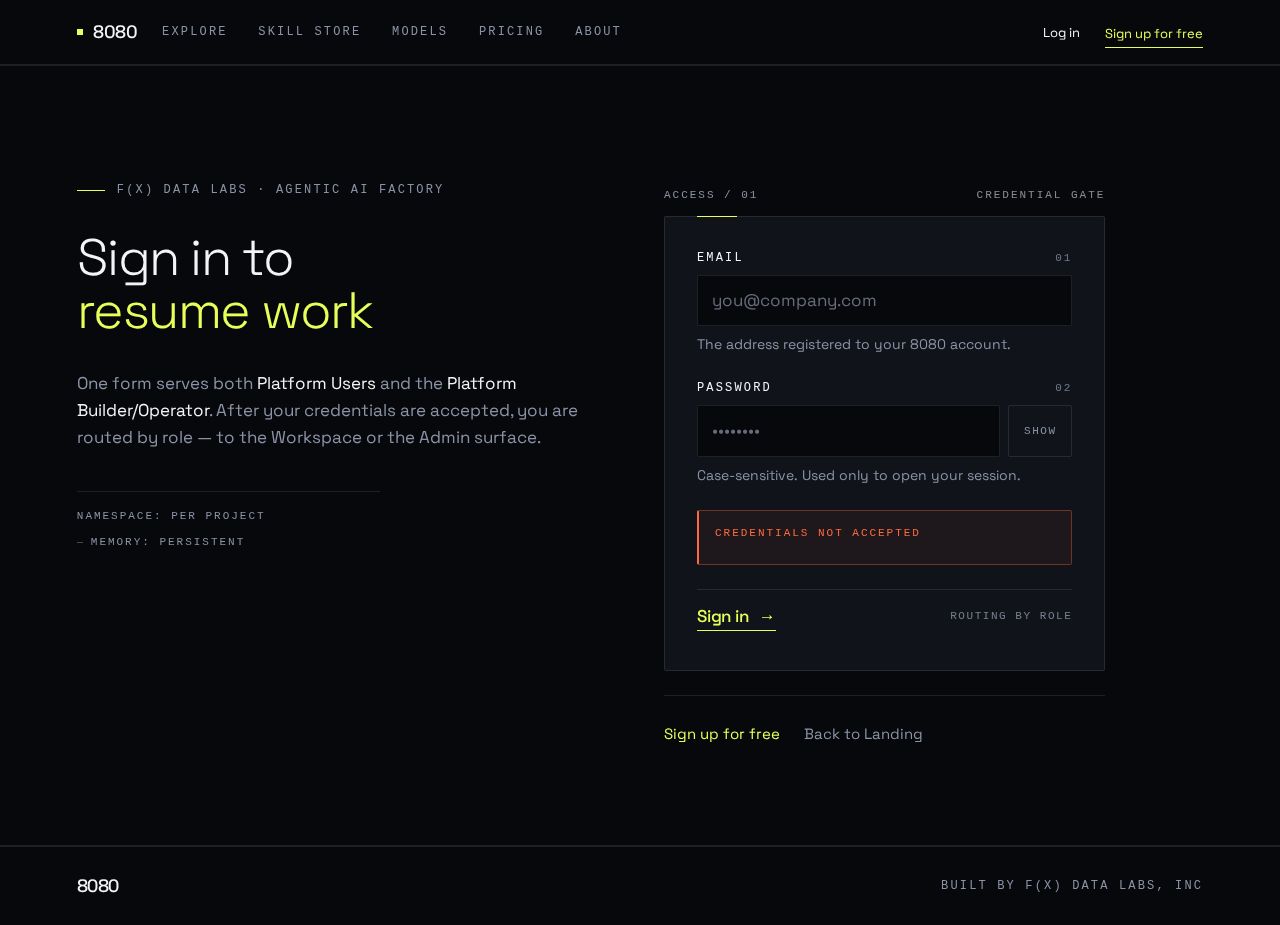Select the Credential Gate label
This screenshot has width=1280, height=925.
[1041, 195]
